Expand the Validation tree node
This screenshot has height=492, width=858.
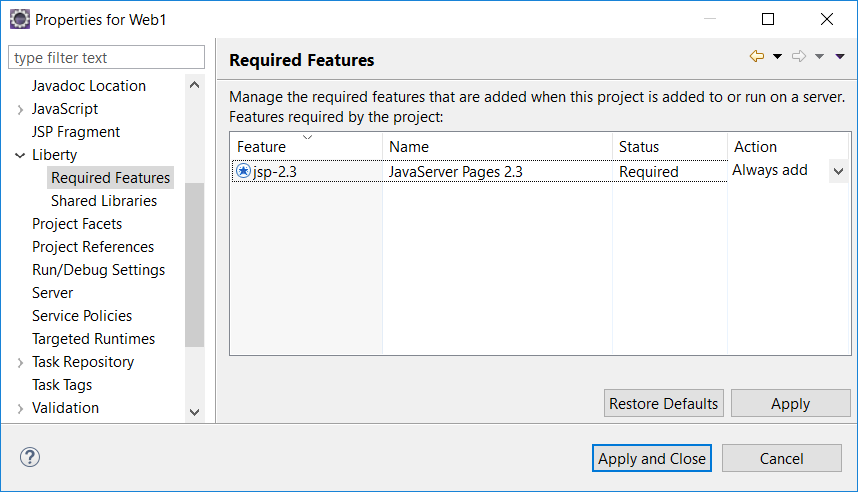click(20, 408)
